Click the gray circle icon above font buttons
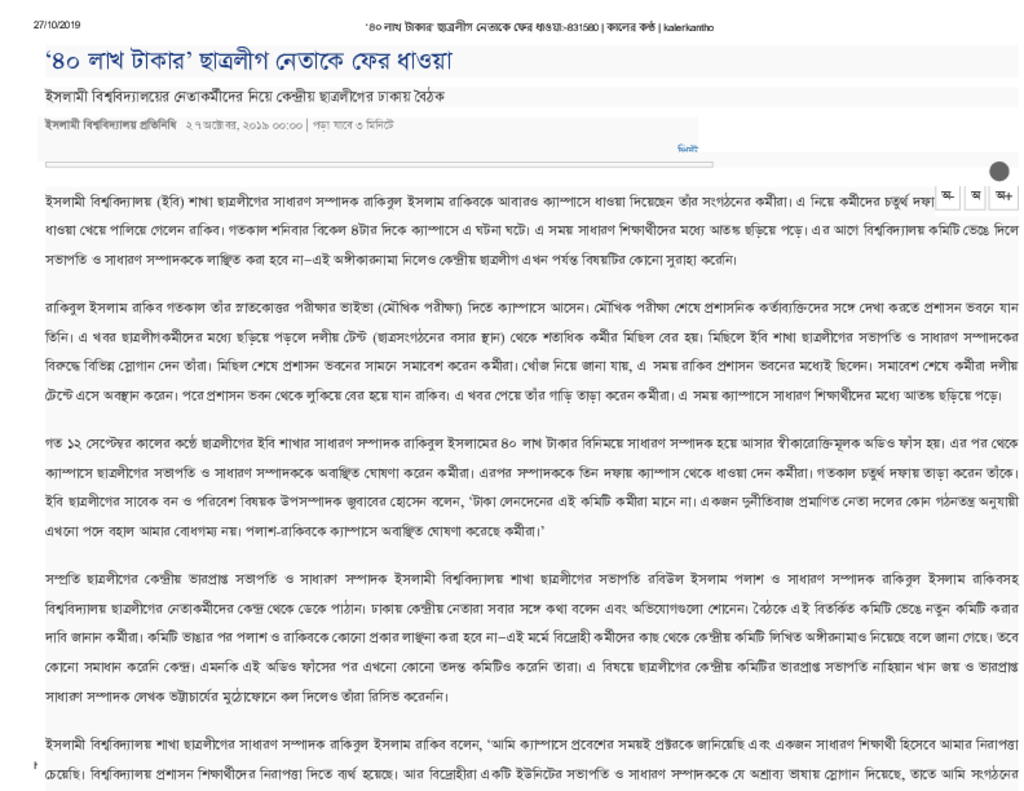The height and width of the screenshot is (791, 1024). [x=998, y=171]
